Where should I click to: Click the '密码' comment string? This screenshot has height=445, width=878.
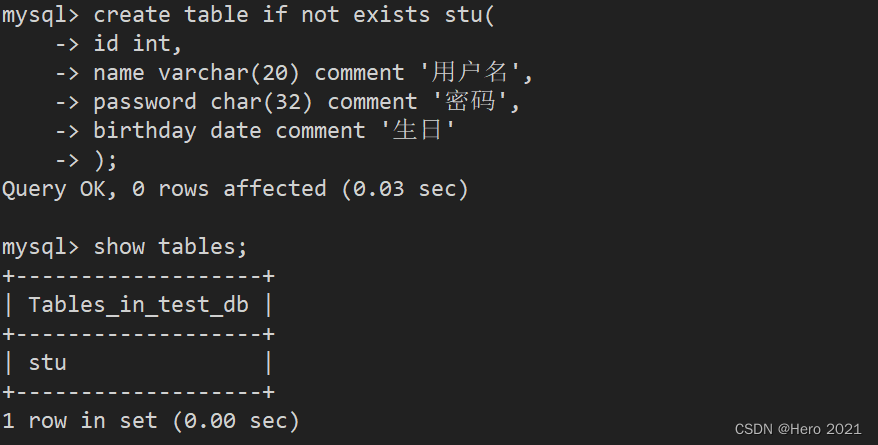(x=470, y=101)
